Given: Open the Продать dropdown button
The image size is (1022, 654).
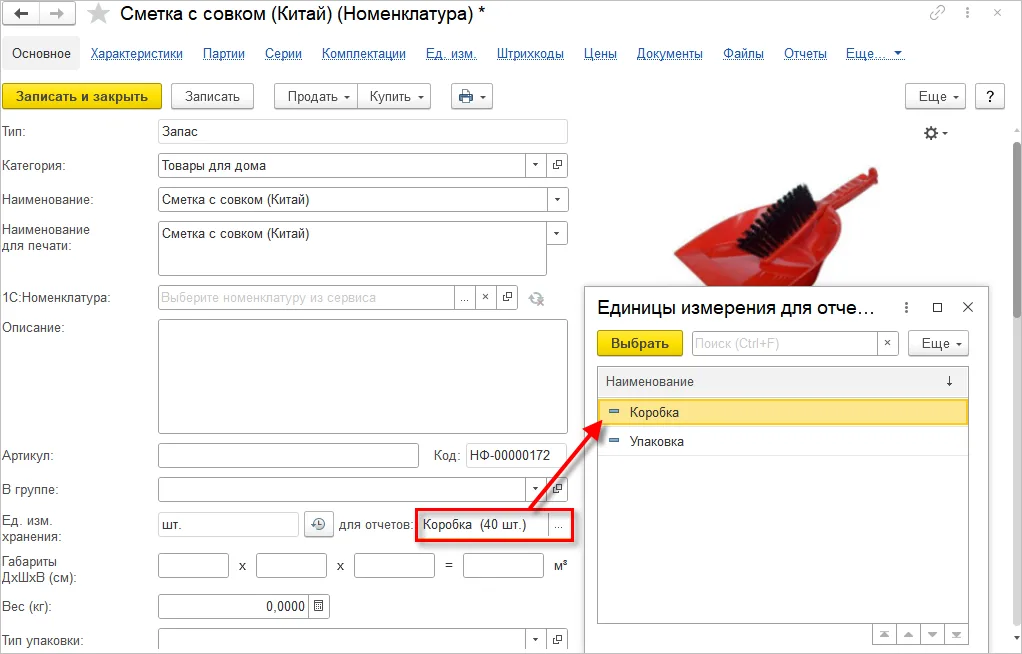Looking at the screenshot, I should 316,97.
